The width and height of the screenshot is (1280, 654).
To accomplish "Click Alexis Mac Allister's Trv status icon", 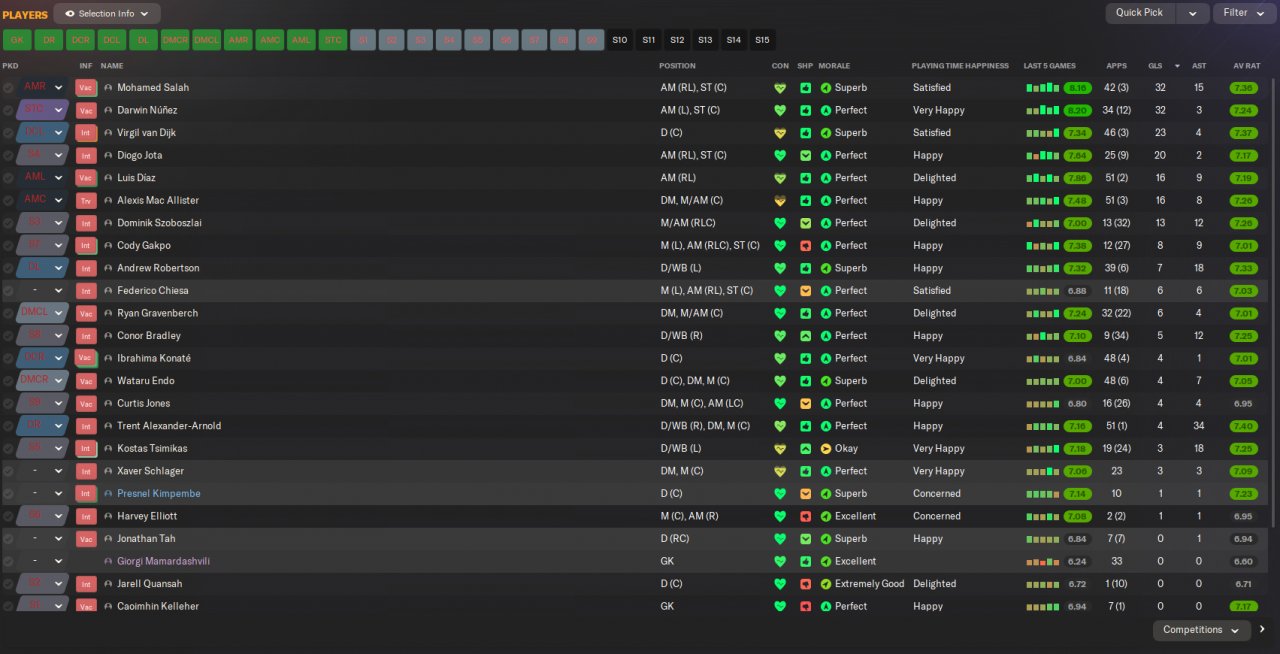I will (86, 200).
